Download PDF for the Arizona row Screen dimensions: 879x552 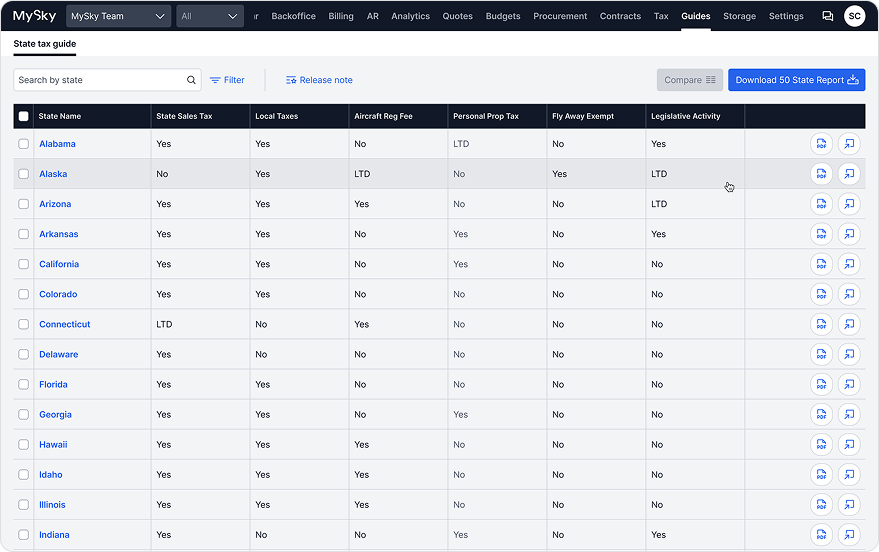tap(821, 204)
